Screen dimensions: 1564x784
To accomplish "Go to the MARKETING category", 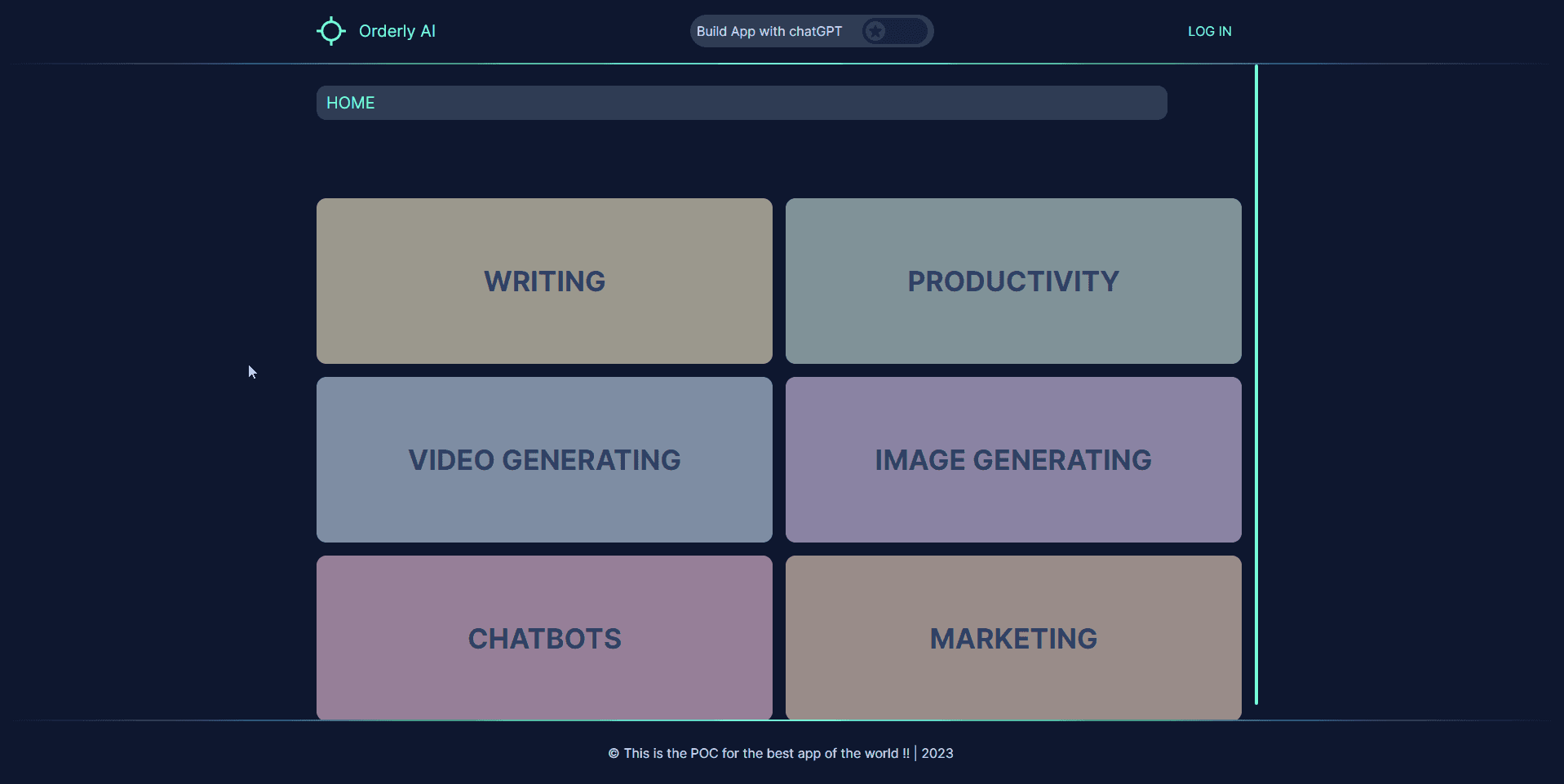I will 1013,638.
